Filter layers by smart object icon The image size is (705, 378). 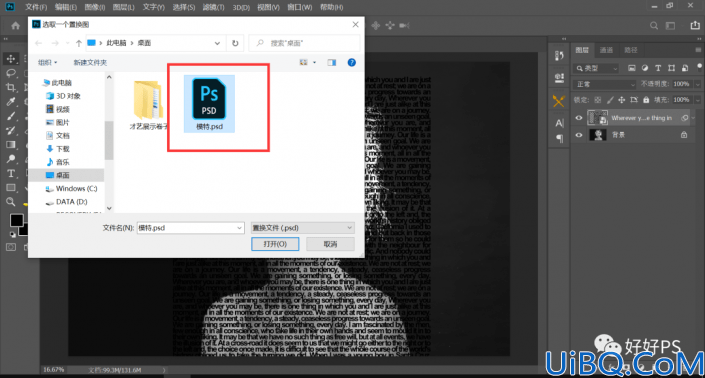coord(685,68)
